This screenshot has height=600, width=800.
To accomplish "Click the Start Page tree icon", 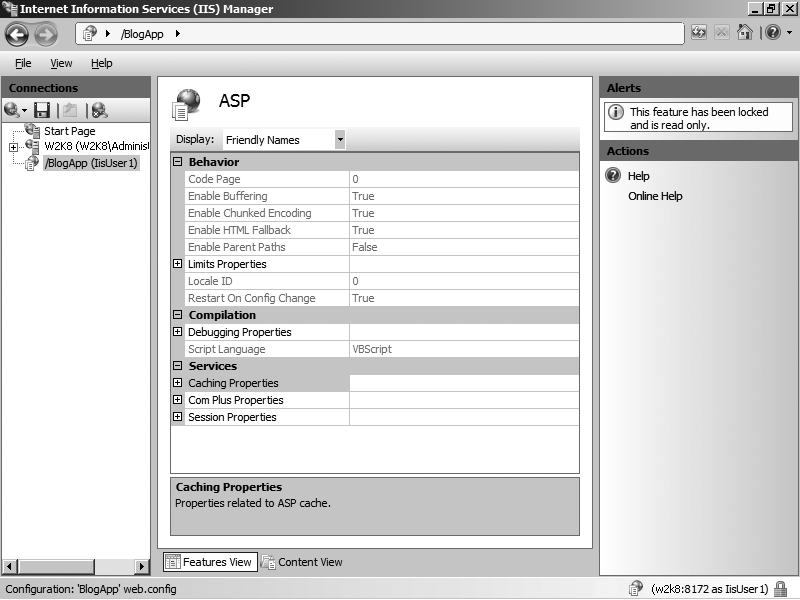I will (x=33, y=131).
